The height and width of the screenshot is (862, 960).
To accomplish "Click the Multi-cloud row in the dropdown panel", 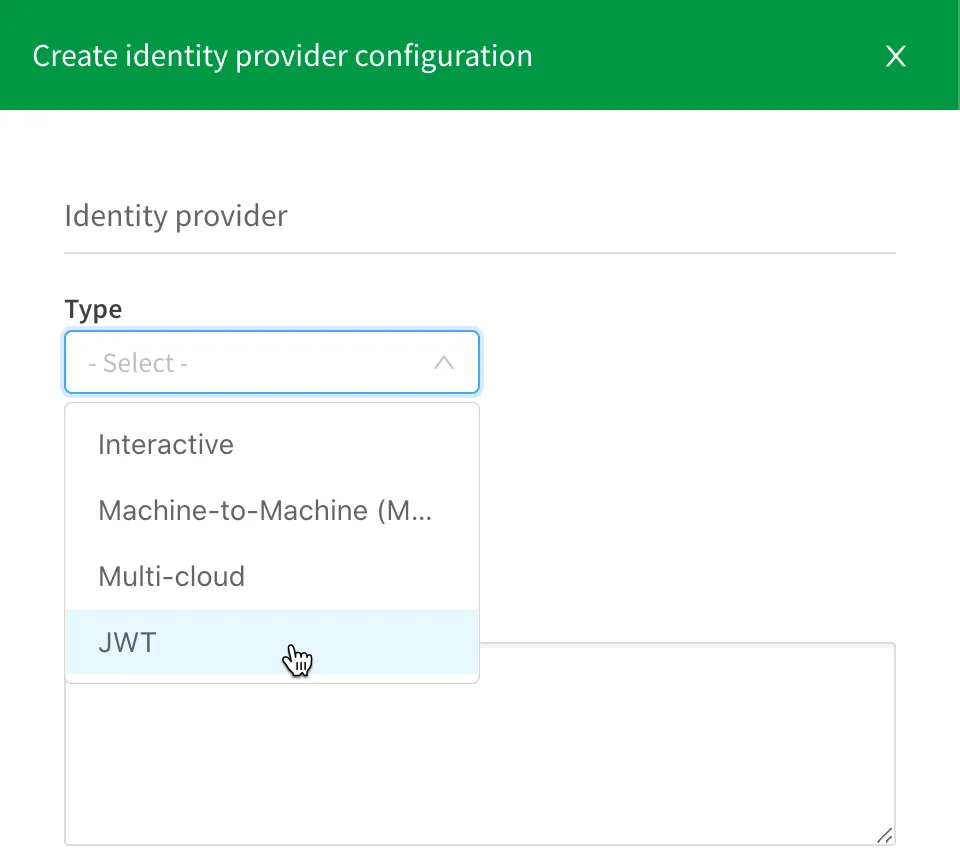I will [x=171, y=576].
